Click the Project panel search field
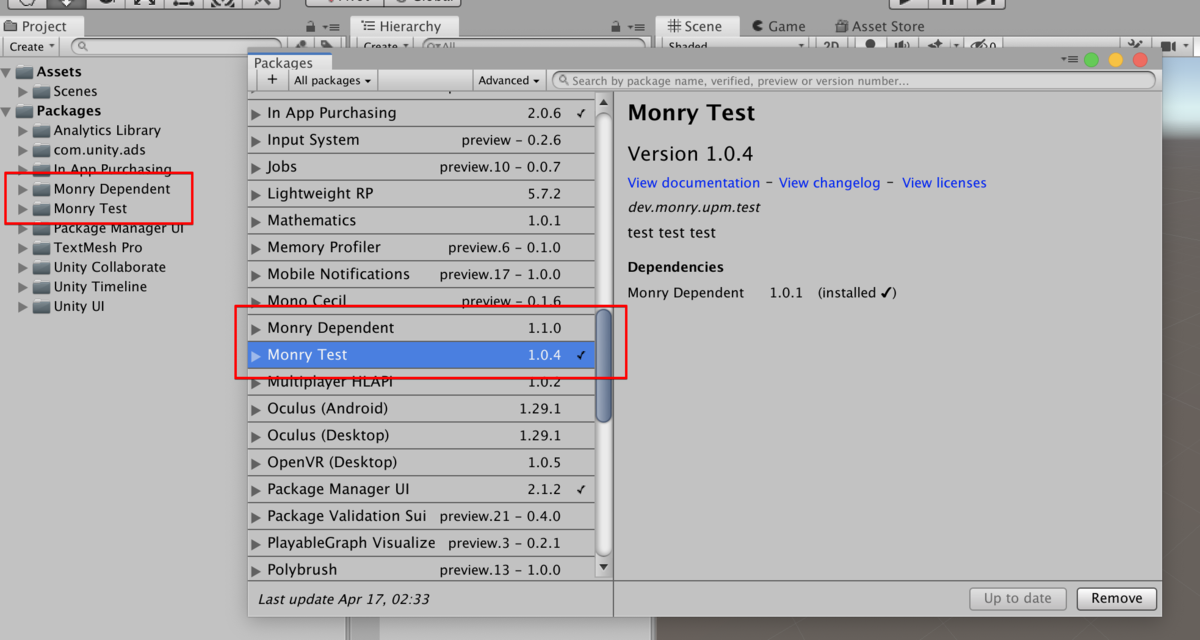 pyautogui.click(x=177, y=46)
